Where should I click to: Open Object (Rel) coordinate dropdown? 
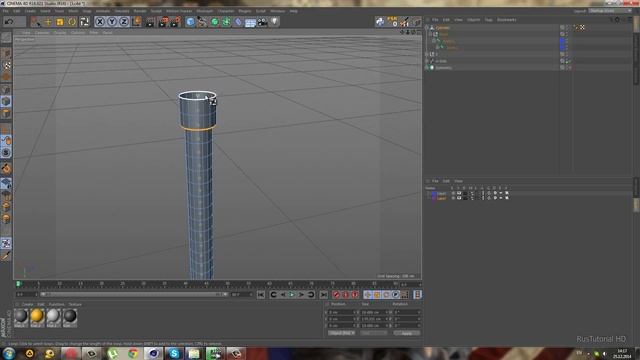tap(341, 333)
